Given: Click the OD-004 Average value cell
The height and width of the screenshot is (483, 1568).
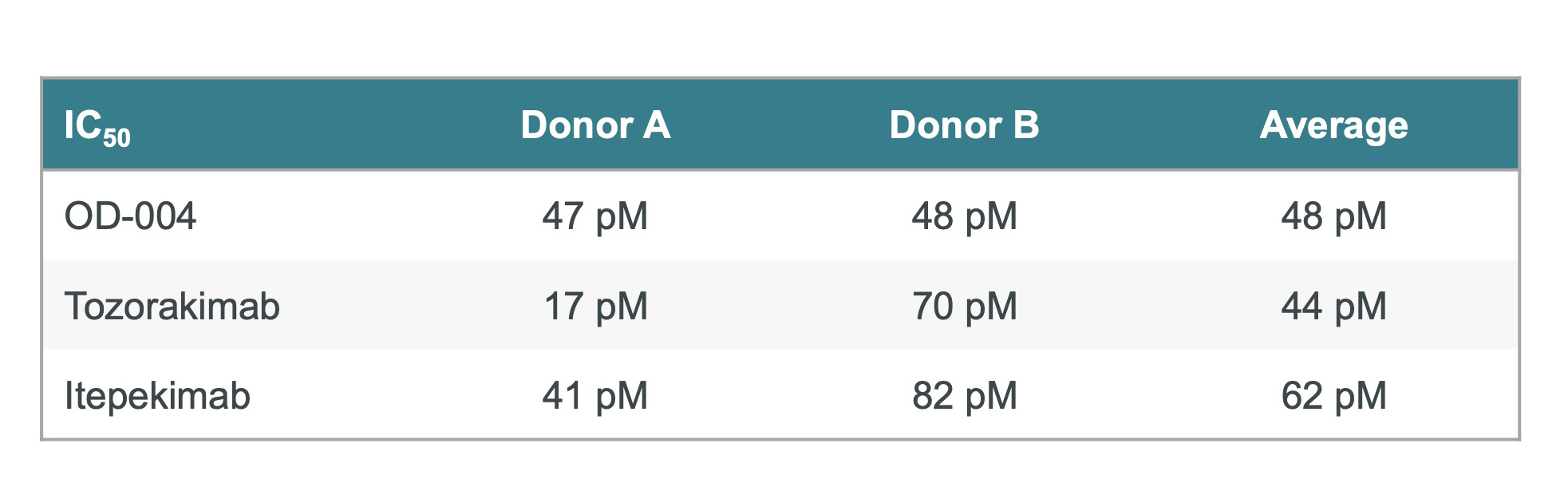Looking at the screenshot, I should click(x=1333, y=216).
